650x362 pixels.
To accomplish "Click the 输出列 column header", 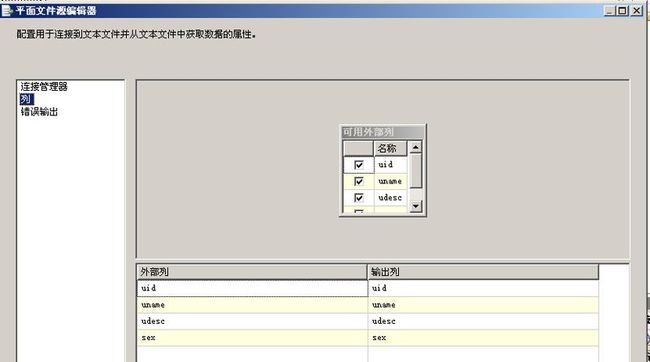I will click(x=483, y=272).
